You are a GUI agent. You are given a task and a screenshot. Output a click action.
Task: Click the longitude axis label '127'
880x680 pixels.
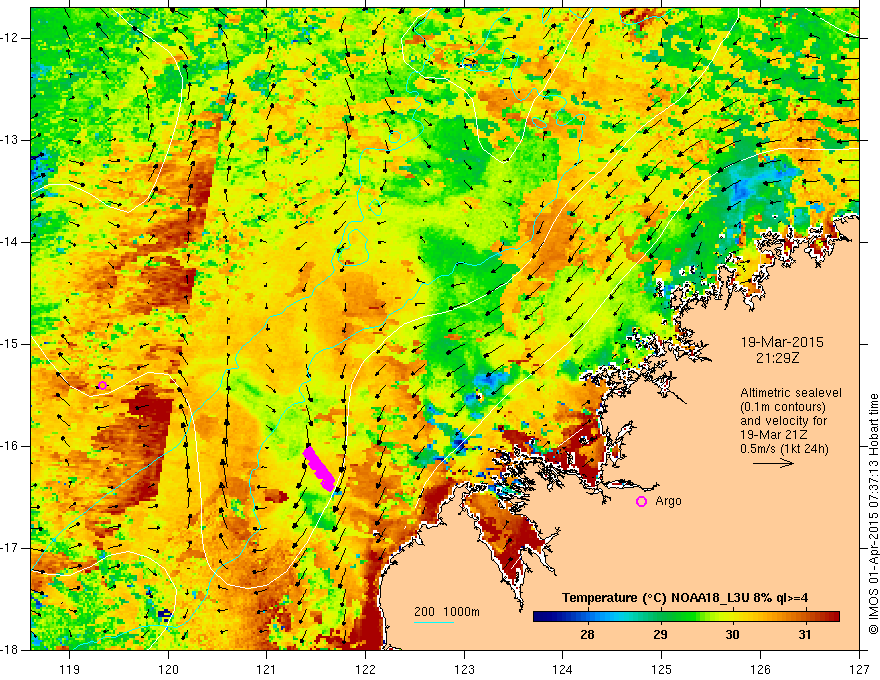click(x=859, y=670)
